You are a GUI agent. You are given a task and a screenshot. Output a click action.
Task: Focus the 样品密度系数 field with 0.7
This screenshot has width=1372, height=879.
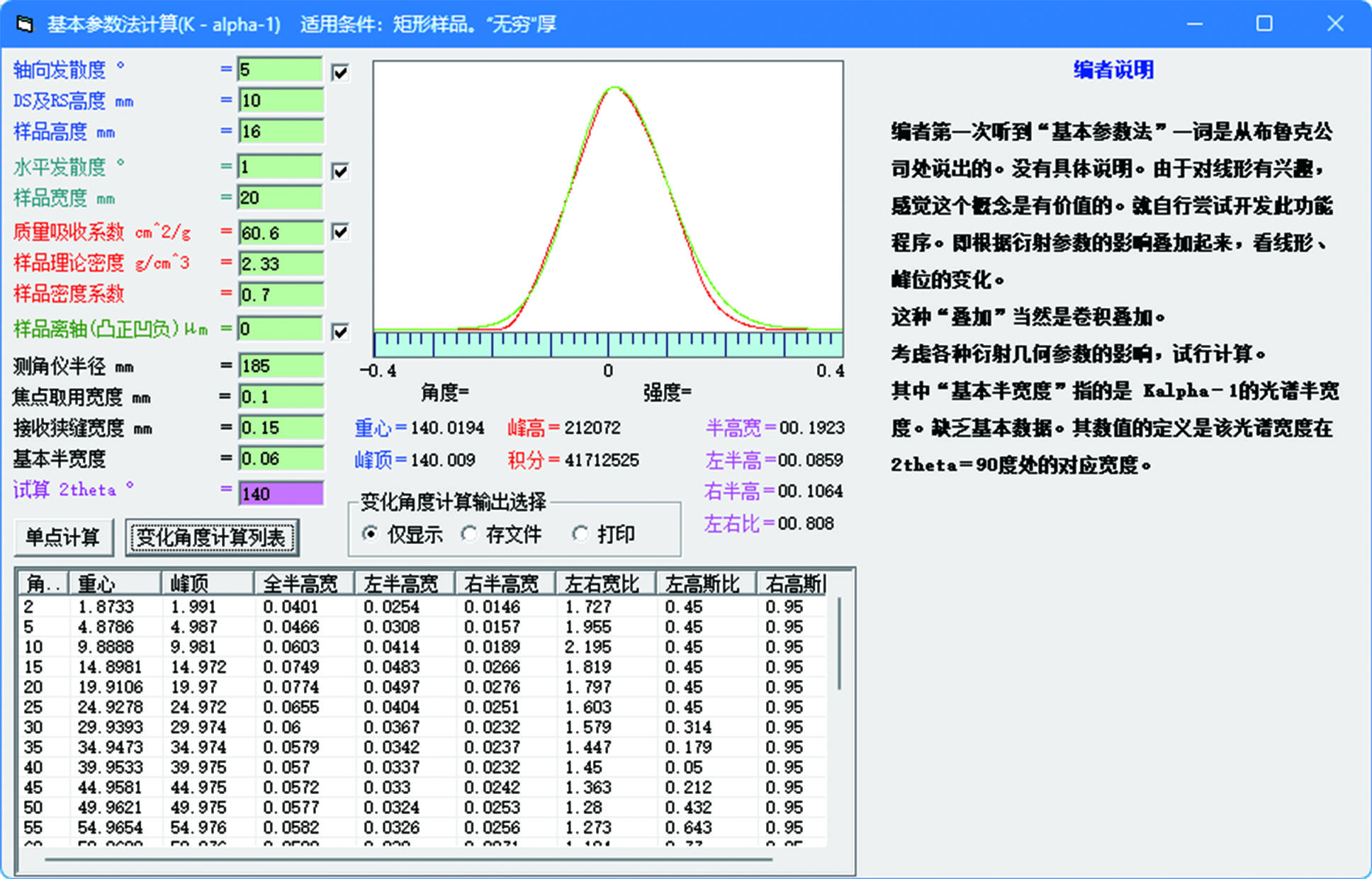click(281, 295)
